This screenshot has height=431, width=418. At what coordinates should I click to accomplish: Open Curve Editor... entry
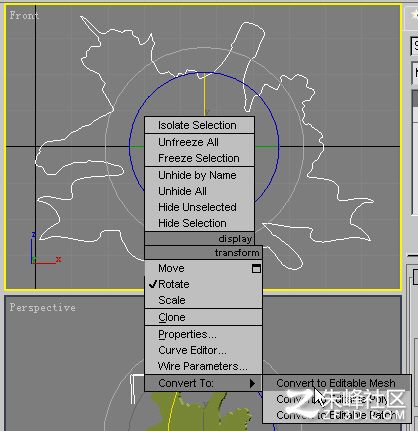point(203,350)
